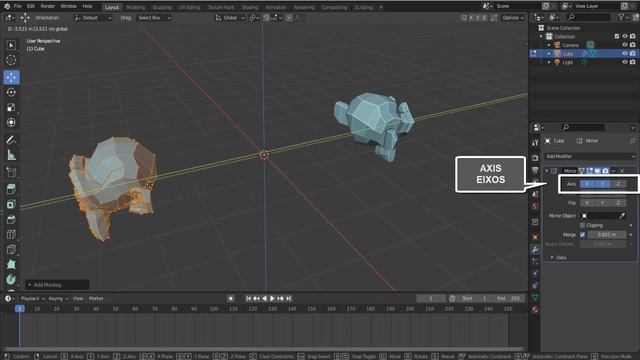Select the Bevel tool
640x360 pixels.
pos(11,219)
